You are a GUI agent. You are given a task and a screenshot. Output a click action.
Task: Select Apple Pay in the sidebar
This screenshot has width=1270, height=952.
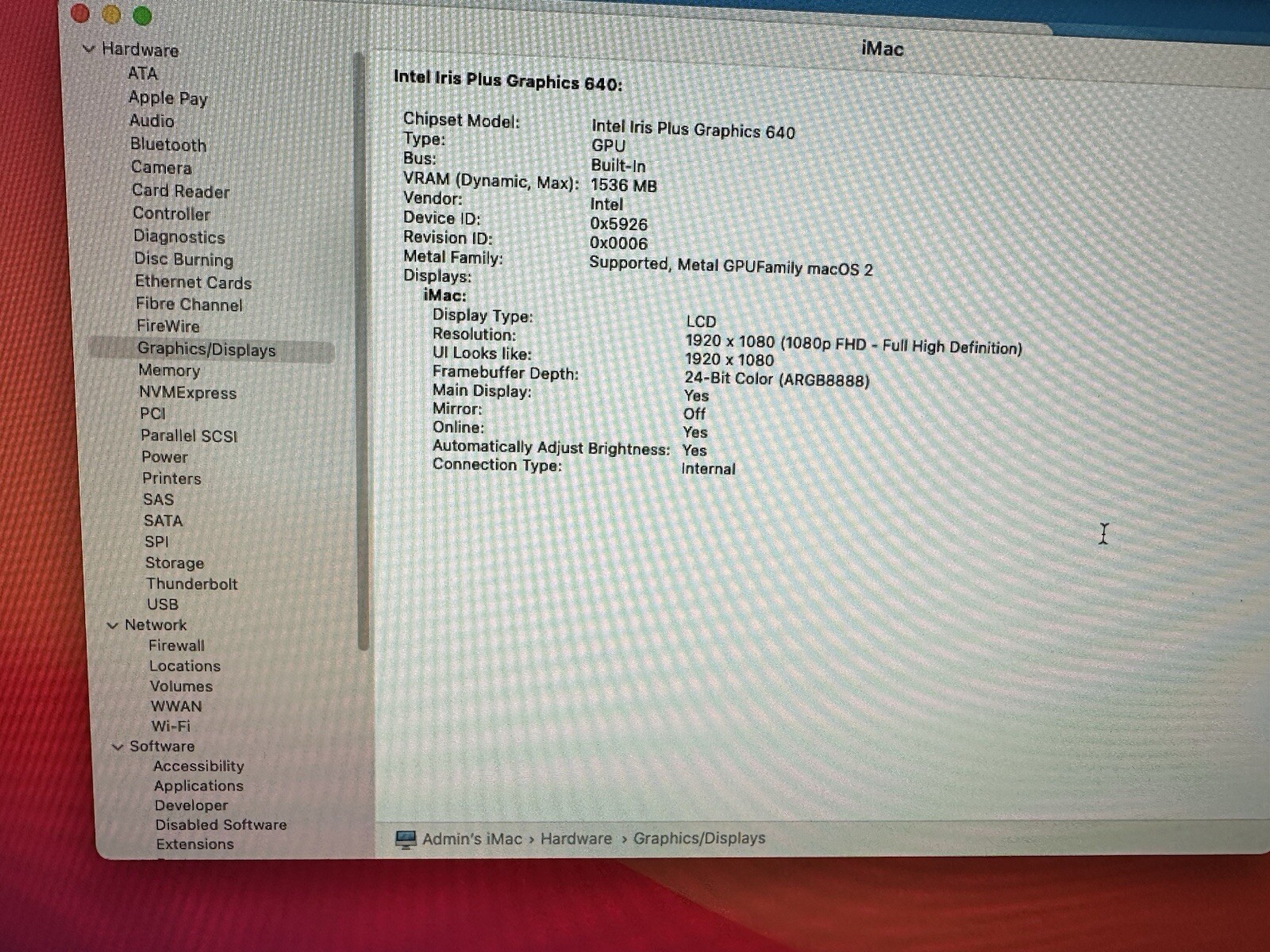tap(167, 98)
